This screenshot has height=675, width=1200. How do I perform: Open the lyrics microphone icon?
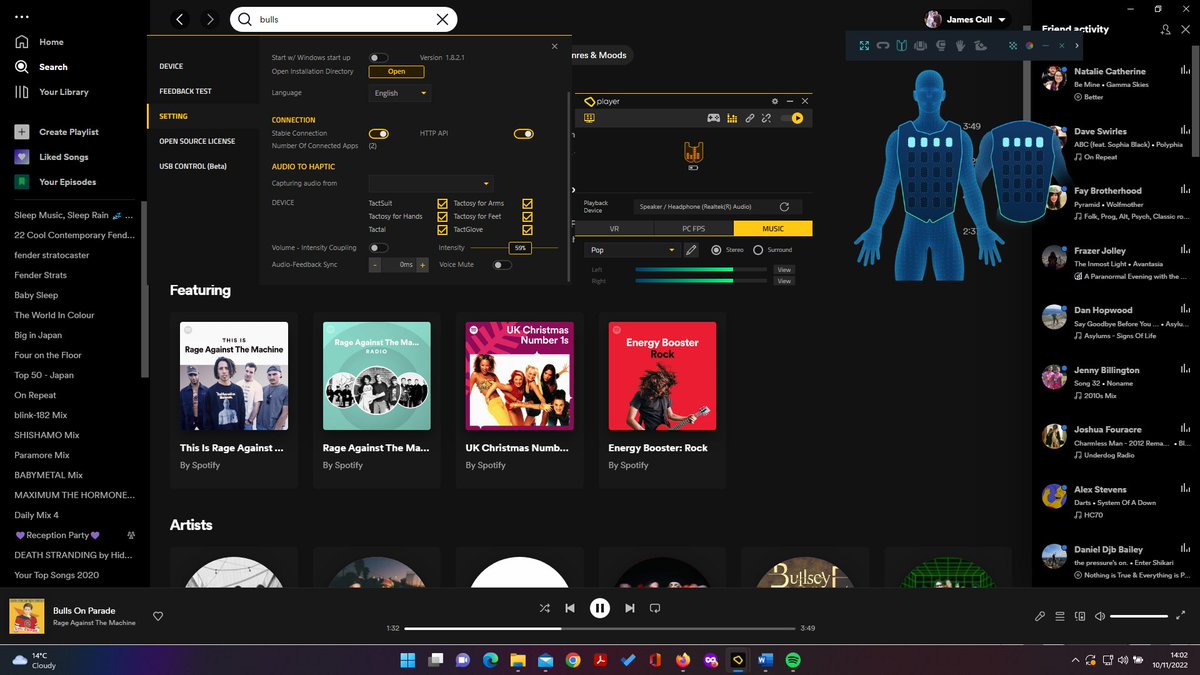coord(1040,616)
